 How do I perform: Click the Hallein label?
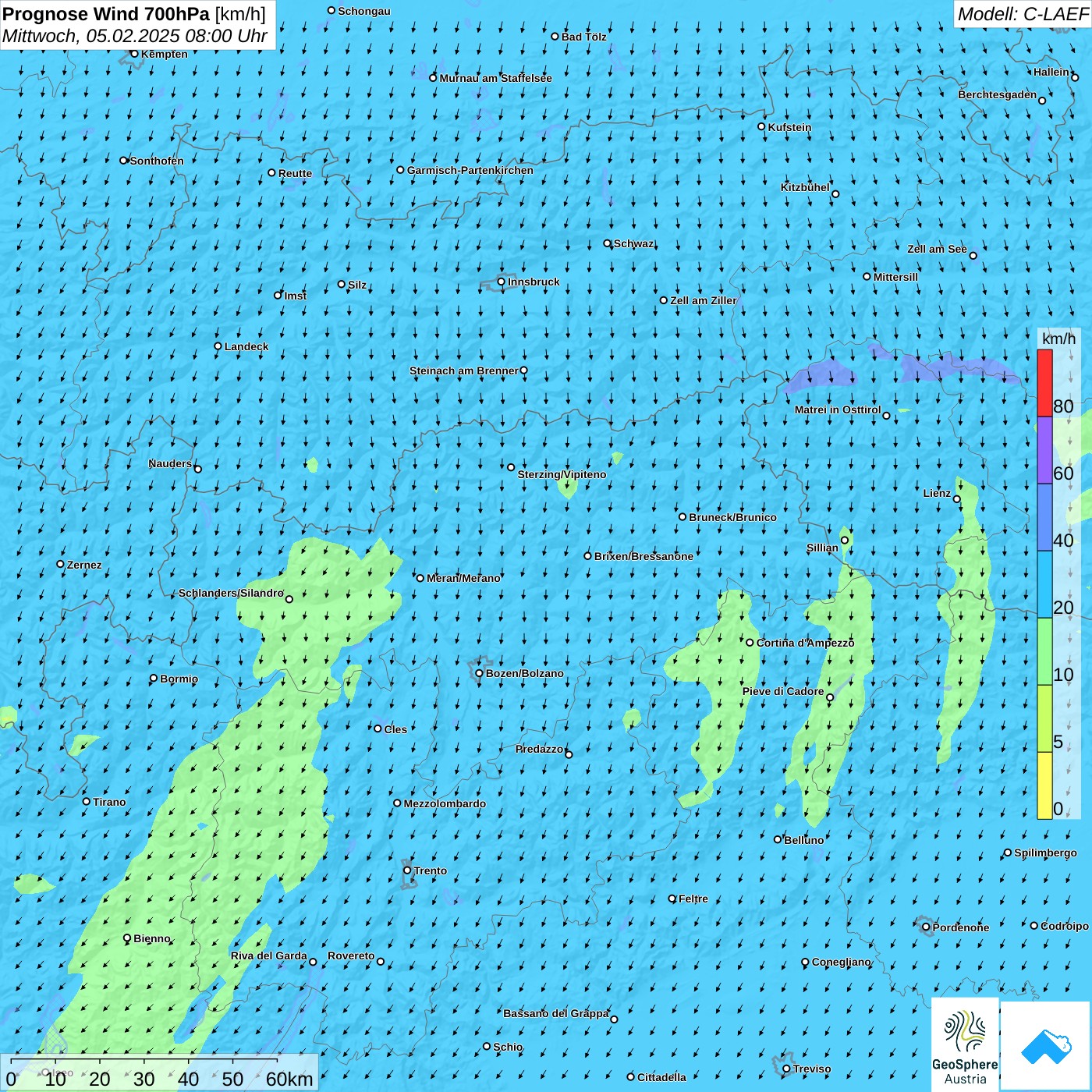pos(1051,72)
